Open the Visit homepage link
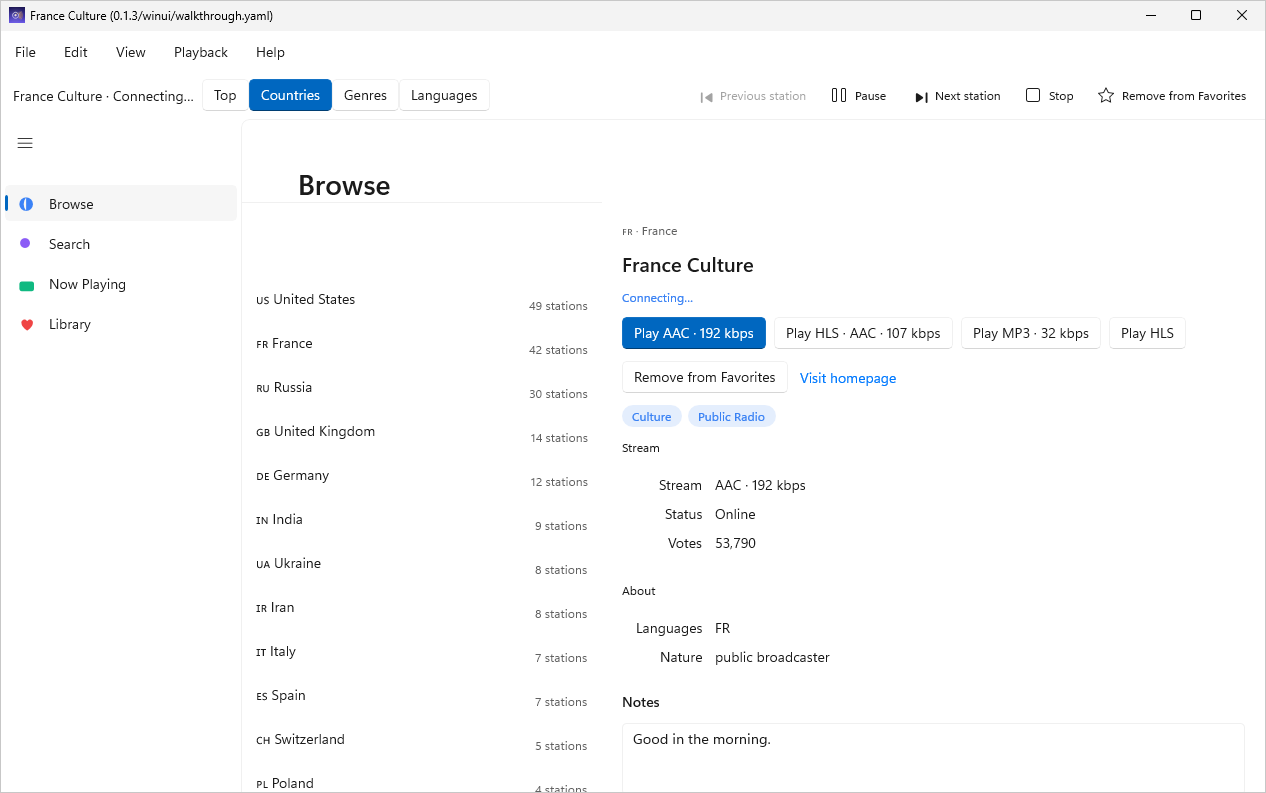Screen dimensions: 1266x793 (848, 378)
